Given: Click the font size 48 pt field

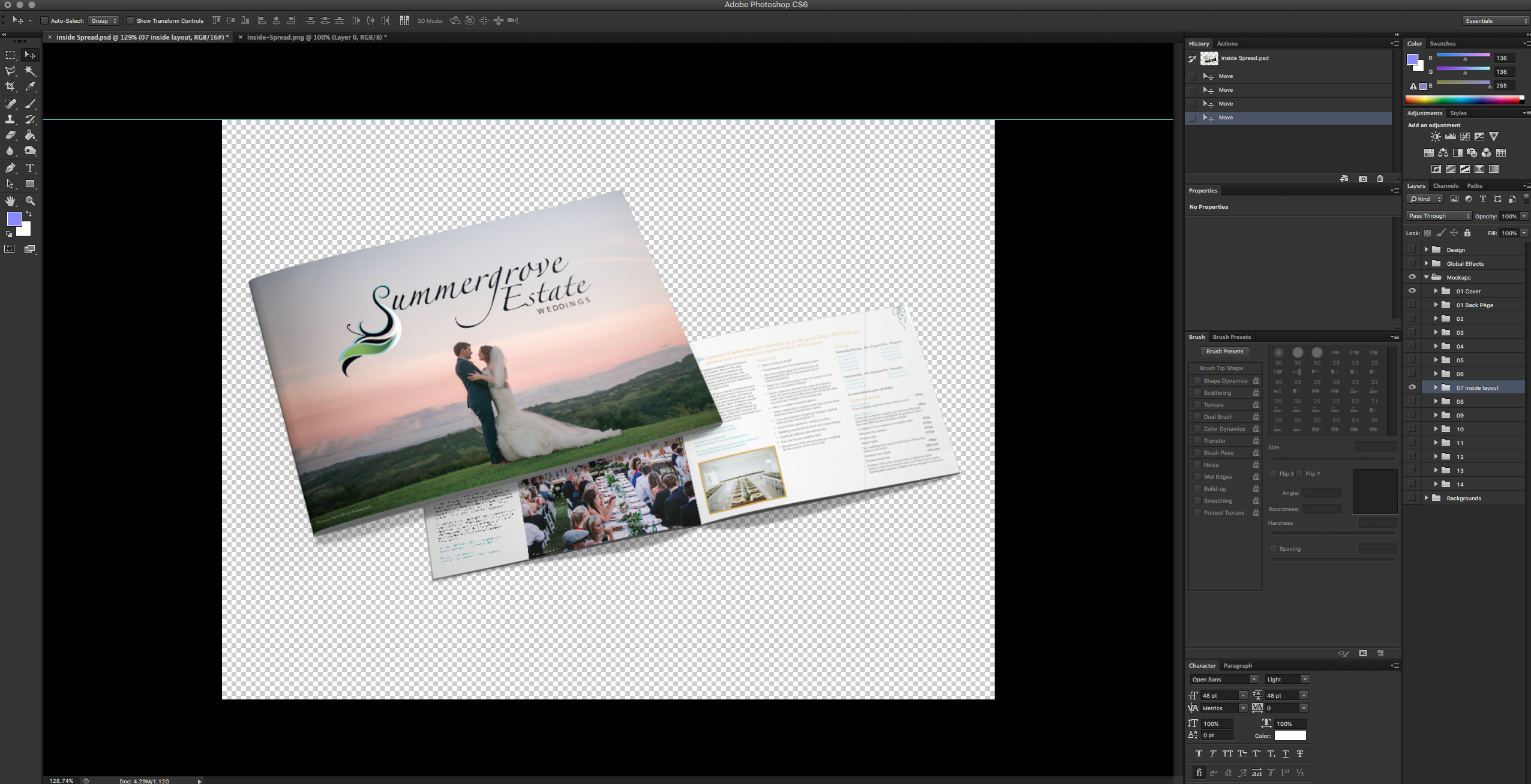Looking at the screenshot, I should [1218, 695].
